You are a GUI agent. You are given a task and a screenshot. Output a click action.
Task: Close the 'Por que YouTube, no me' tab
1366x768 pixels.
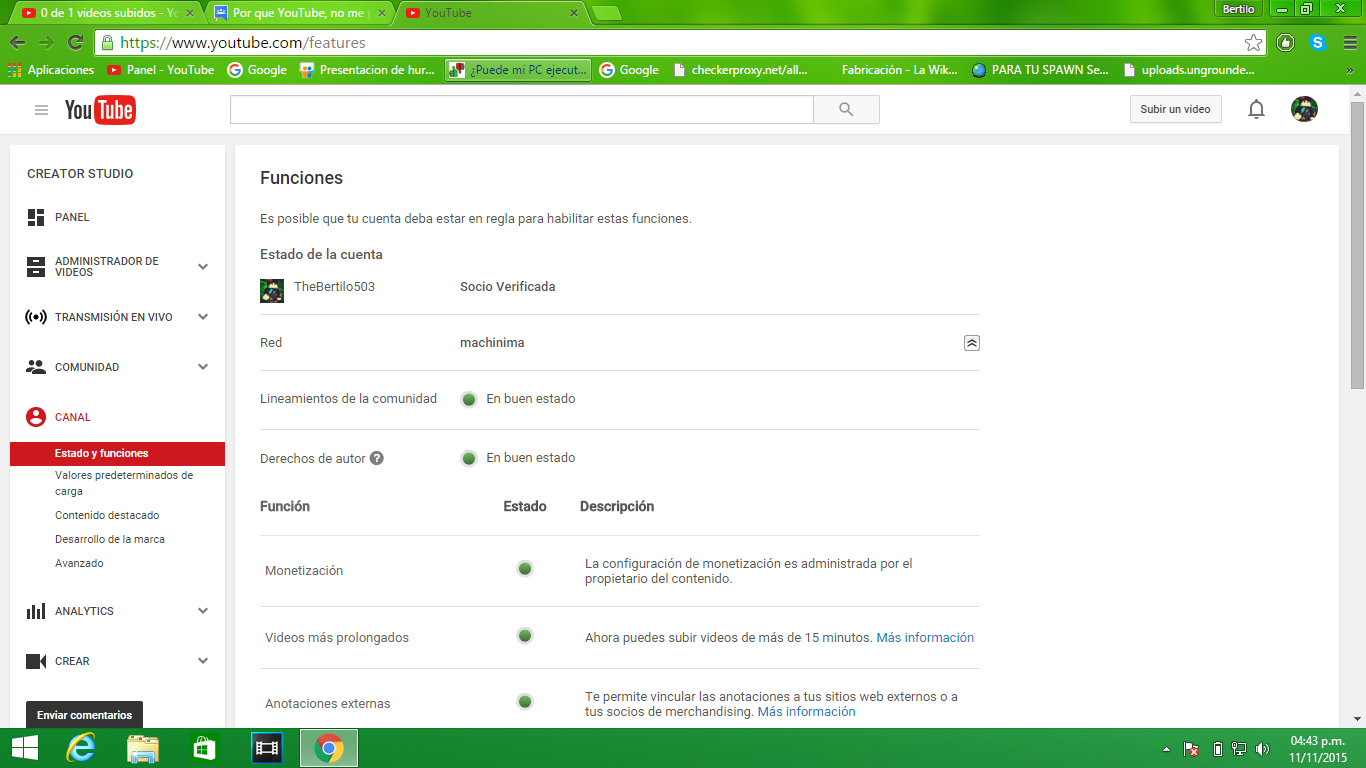(382, 13)
